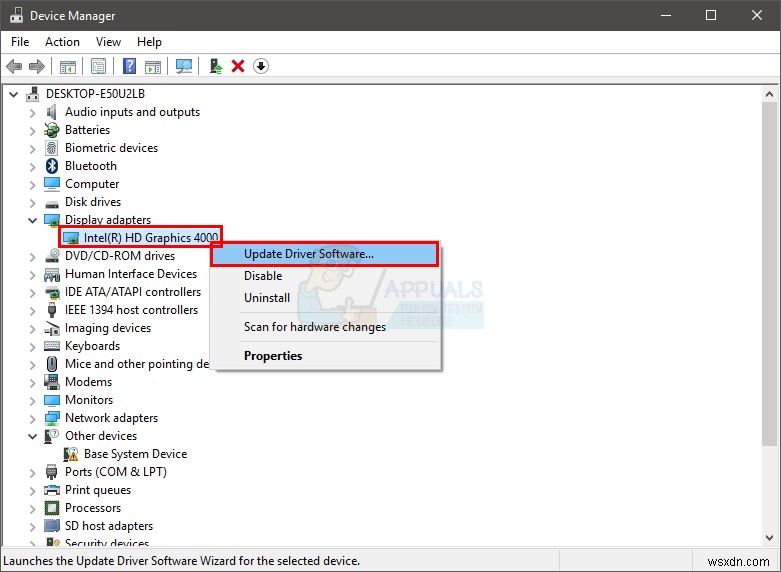
Task: Collapse the Other devices chevron
Action: pyautogui.click(x=32, y=436)
